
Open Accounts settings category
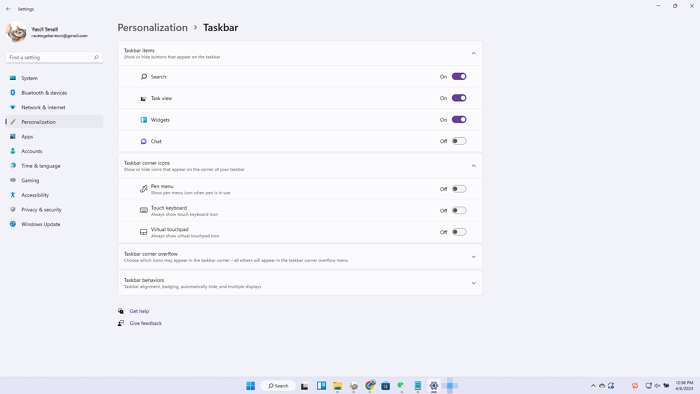[x=54, y=151]
